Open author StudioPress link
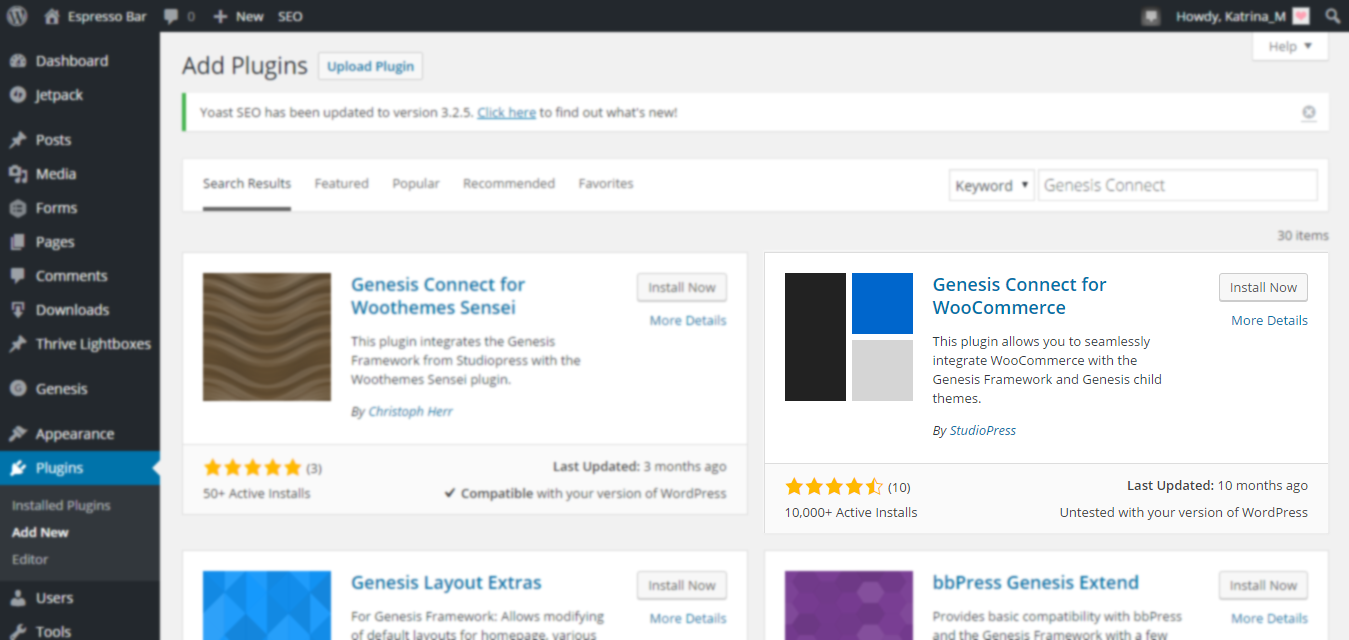1349x640 pixels. tap(983, 431)
